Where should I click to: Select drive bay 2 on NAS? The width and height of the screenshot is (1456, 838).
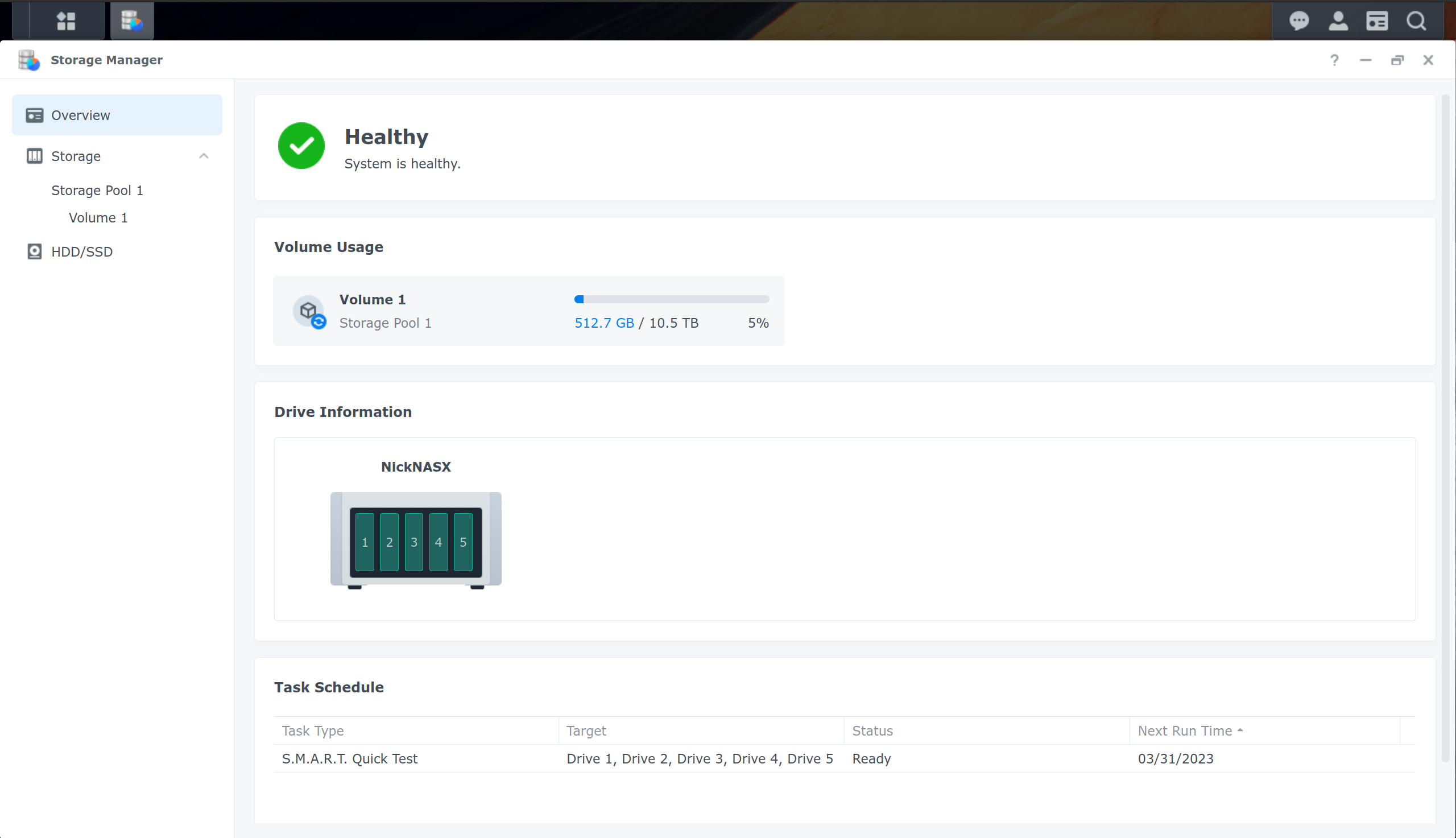coord(390,542)
